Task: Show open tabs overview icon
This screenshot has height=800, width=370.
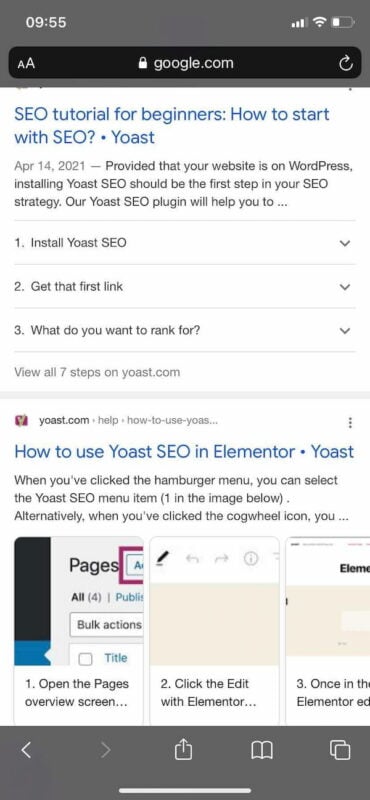Action: pyautogui.click(x=340, y=749)
